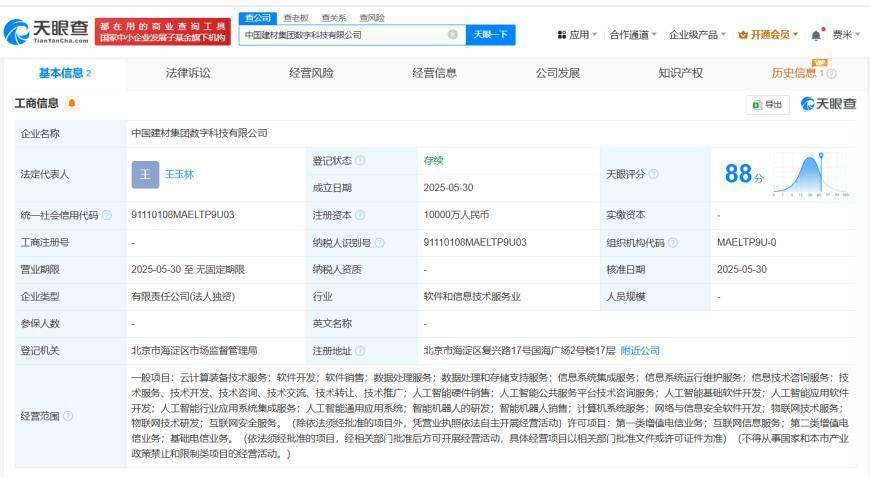Click the credit code 91110108MAELTP9U03 under 统一社会信用代码
Image resolution: width=870 pixels, height=478 pixels.
click(x=183, y=215)
